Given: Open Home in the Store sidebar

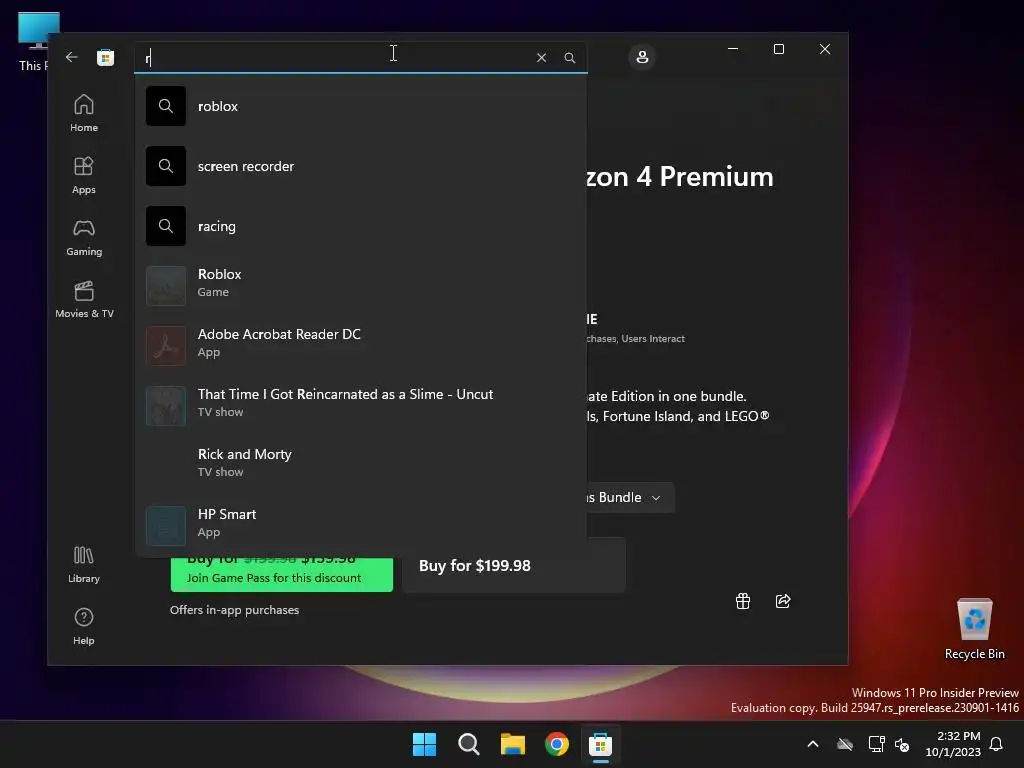Looking at the screenshot, I should click(84, 114).
